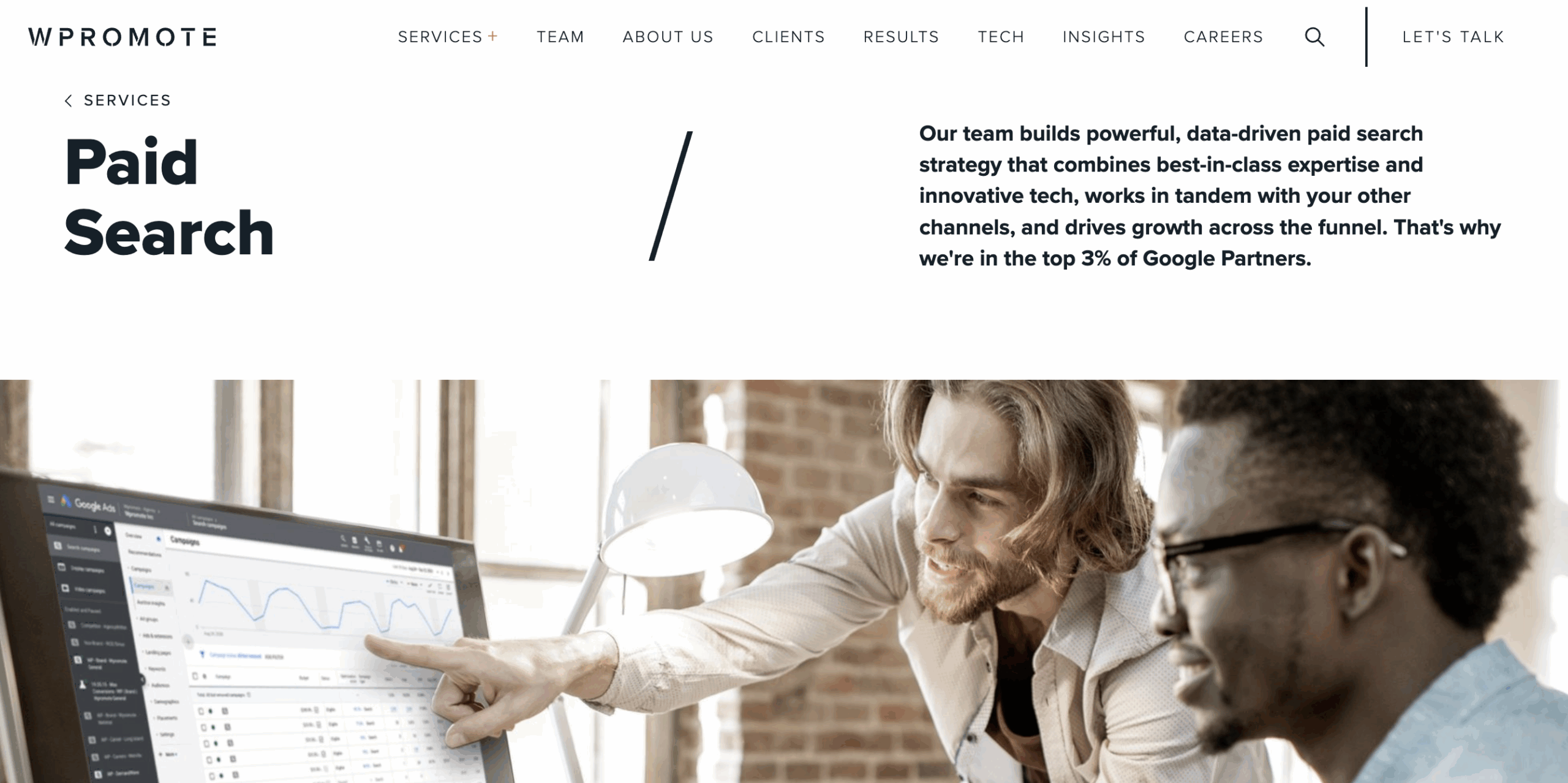1568x783 pixels.
Task: Click the Let's Talk button
Action: [x=1453, y=37]
